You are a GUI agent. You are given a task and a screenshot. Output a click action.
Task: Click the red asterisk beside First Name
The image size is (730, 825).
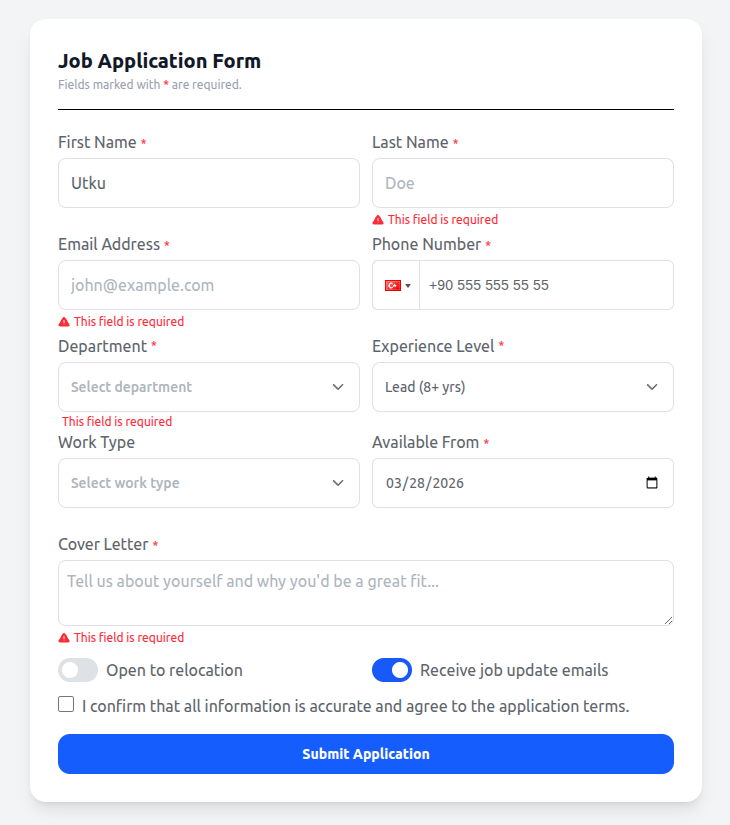tap(142, 141)
